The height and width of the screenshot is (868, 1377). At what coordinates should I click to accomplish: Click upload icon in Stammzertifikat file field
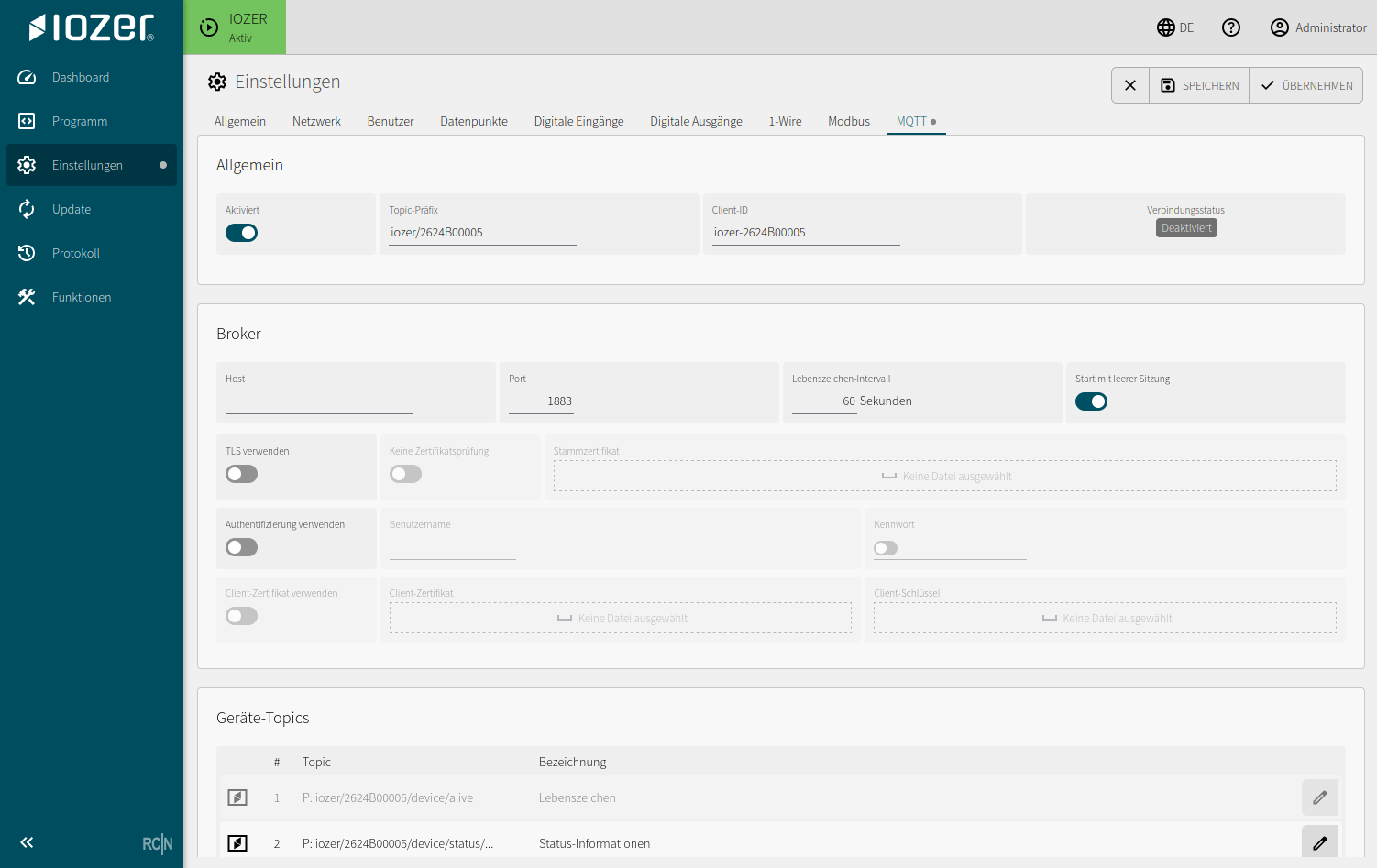point(888,476)
